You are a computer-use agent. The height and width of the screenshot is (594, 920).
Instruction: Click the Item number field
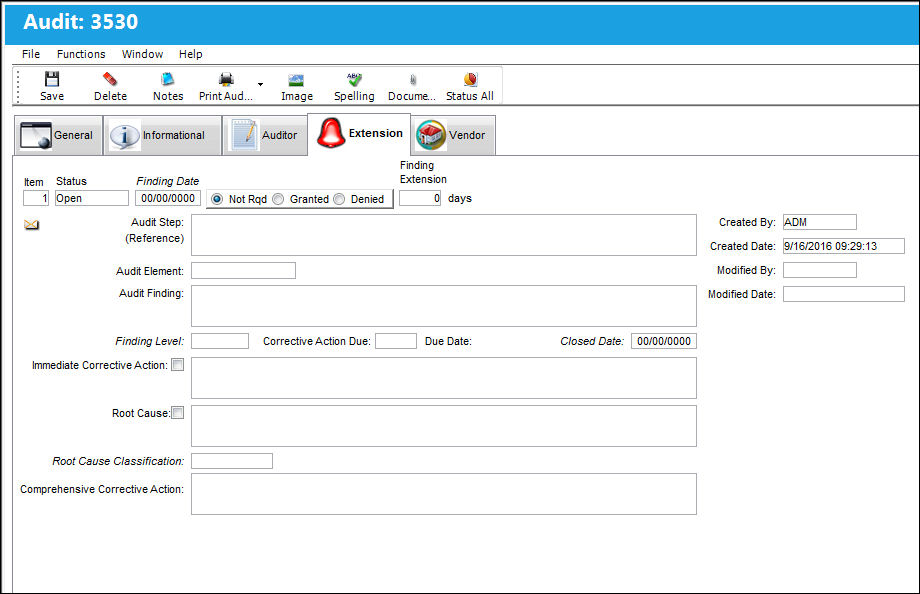36,198
